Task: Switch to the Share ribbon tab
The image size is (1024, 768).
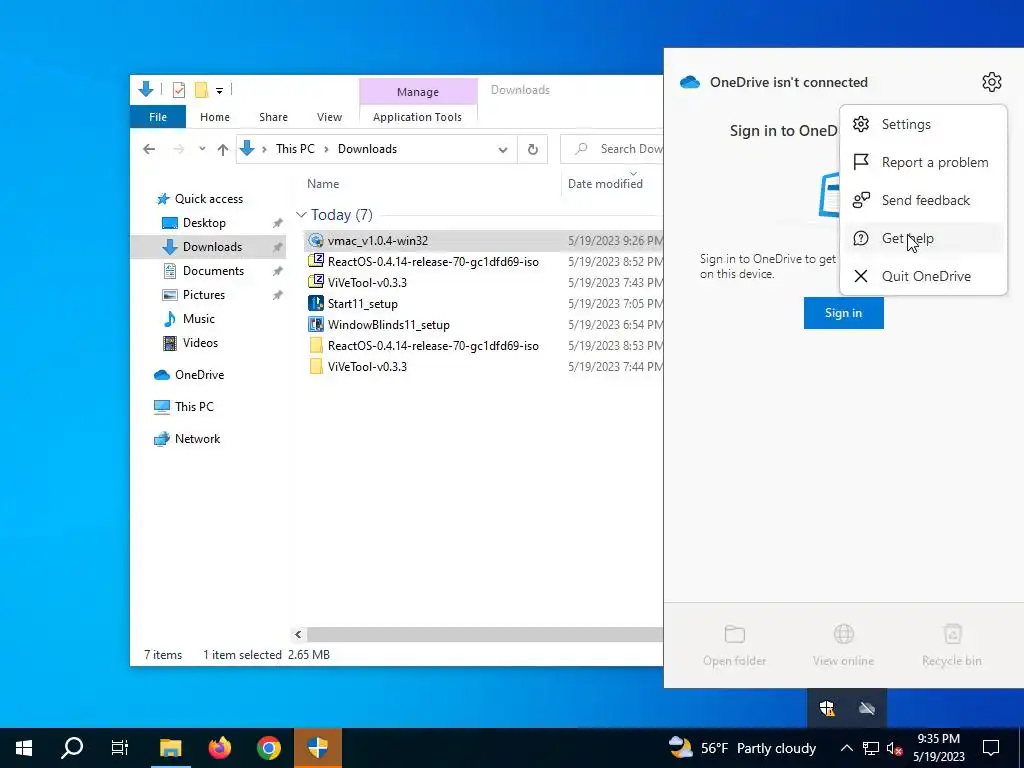Action: click(273, 117)
